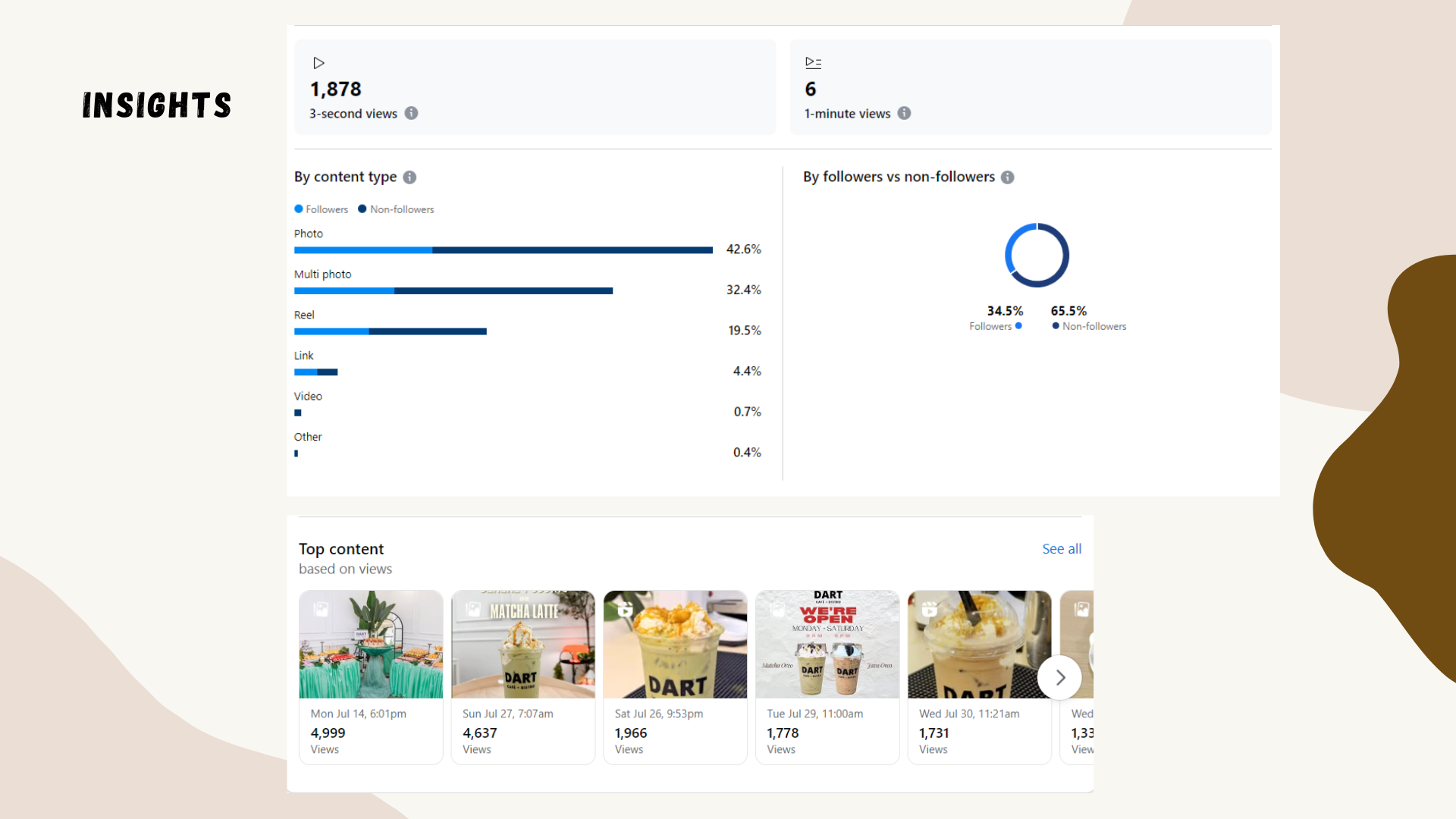Click the Photo bar in content type chart
The width and height of the screenshot is (1456, 819).
click(503, 250)
